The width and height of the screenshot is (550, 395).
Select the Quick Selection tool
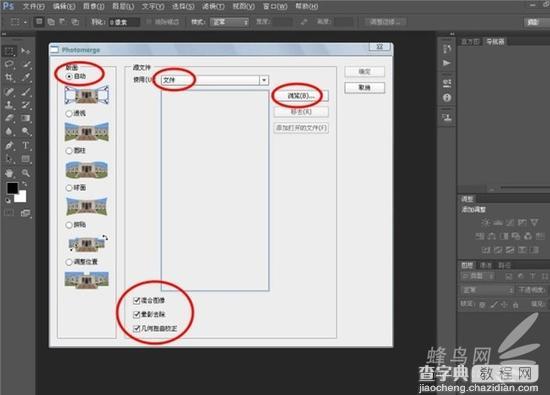coord(26,64)
